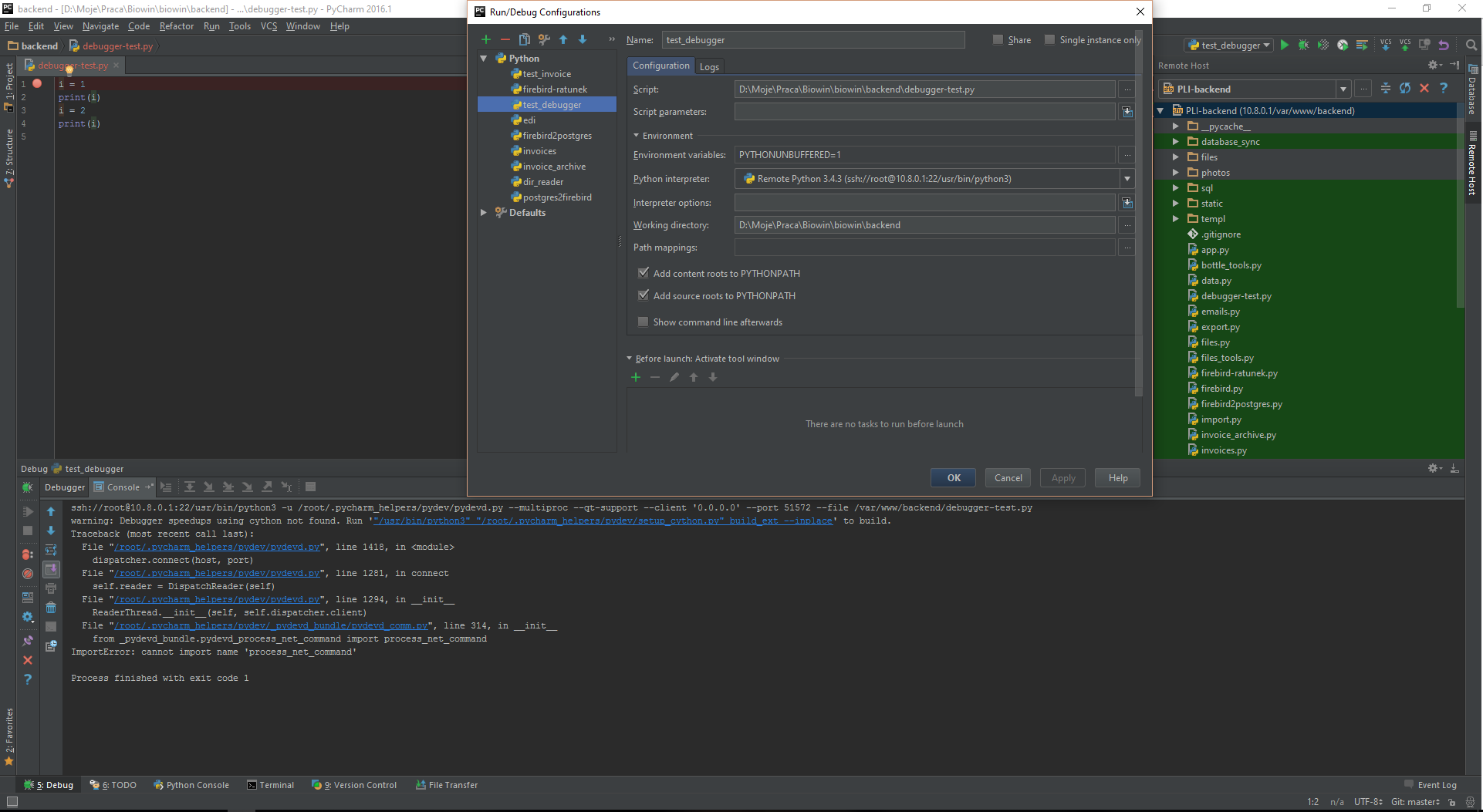Image resolution: width=1483 pixels, height=812 pixels.
Task: Click the Working directory field
Action: (924, 225)
